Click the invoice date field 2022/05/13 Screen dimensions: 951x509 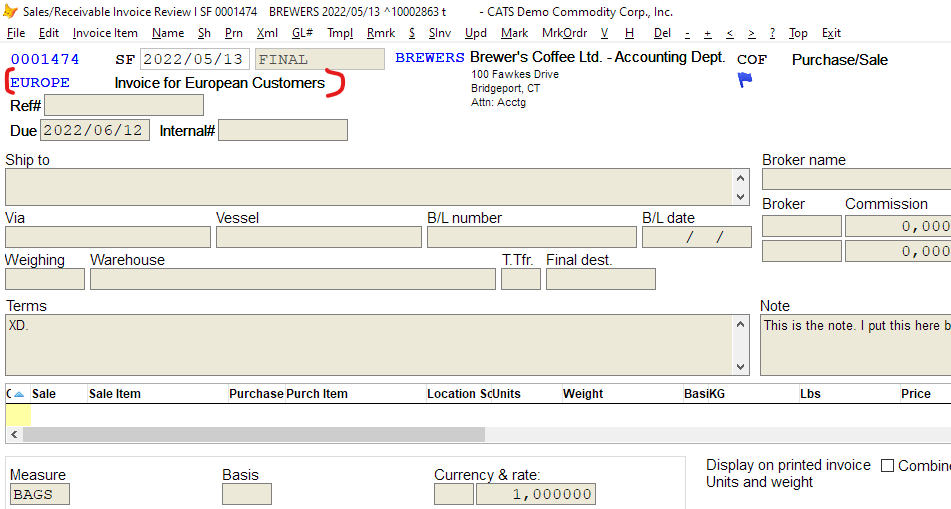point(194,59)
